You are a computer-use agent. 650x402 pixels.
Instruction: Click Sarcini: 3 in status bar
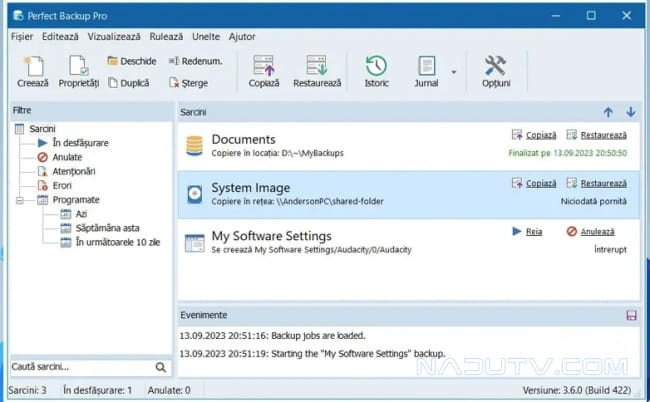point(27,390)
